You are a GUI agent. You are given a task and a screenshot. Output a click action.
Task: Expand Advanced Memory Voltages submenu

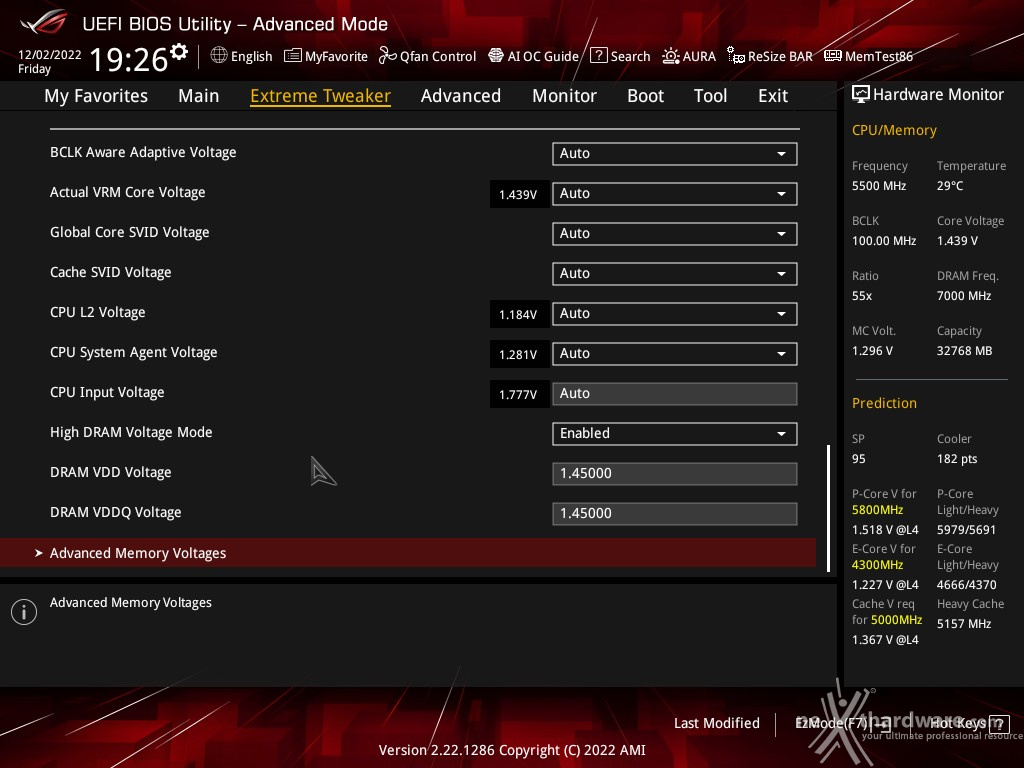pos(408,553)
